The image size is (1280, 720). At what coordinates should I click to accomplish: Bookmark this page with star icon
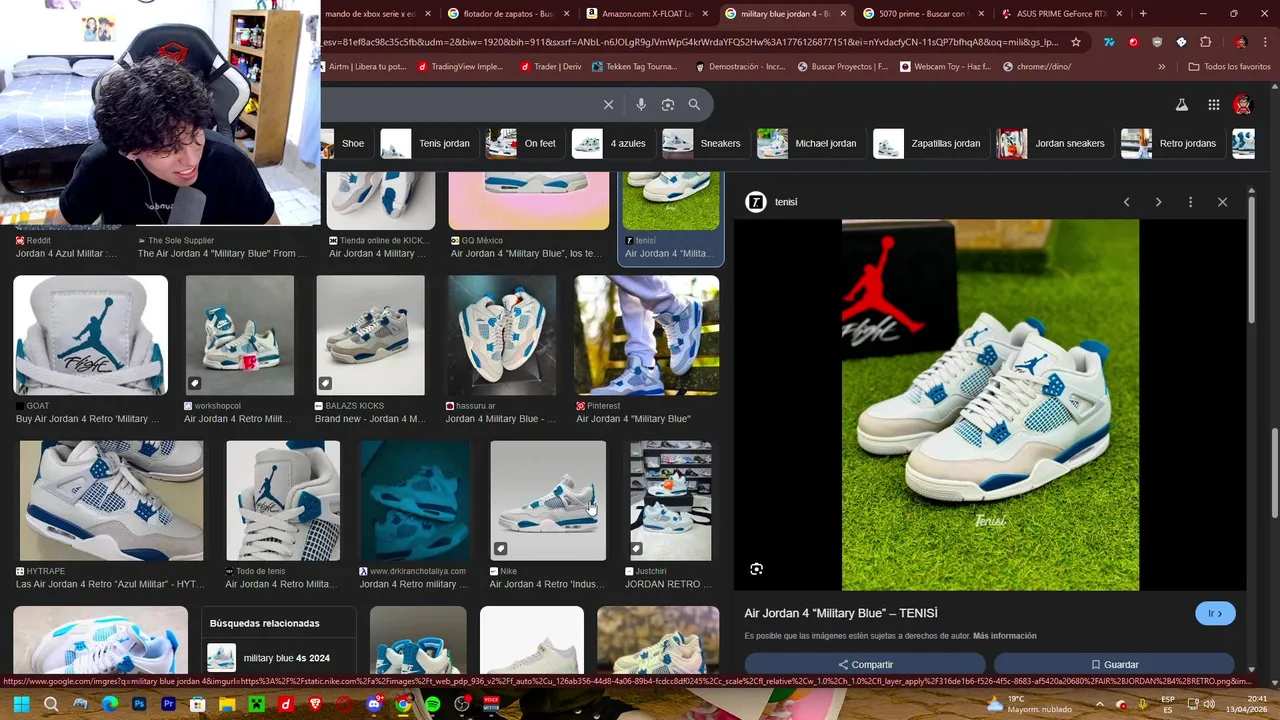pos(1076,42)
